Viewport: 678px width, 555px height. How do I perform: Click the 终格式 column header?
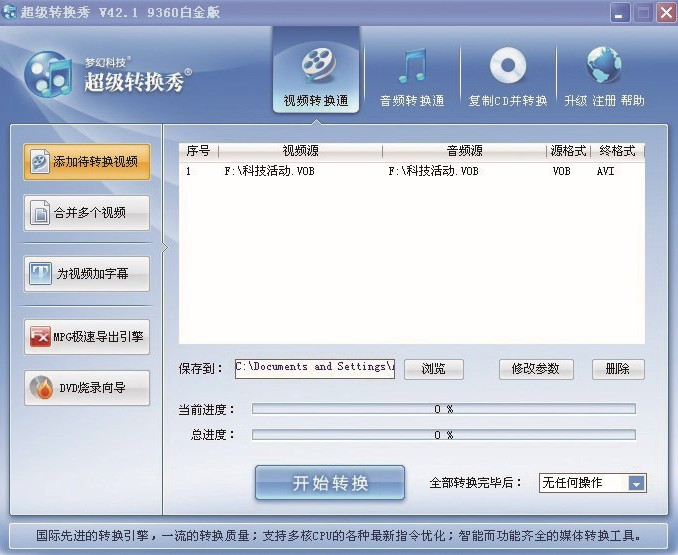[617, 151]
